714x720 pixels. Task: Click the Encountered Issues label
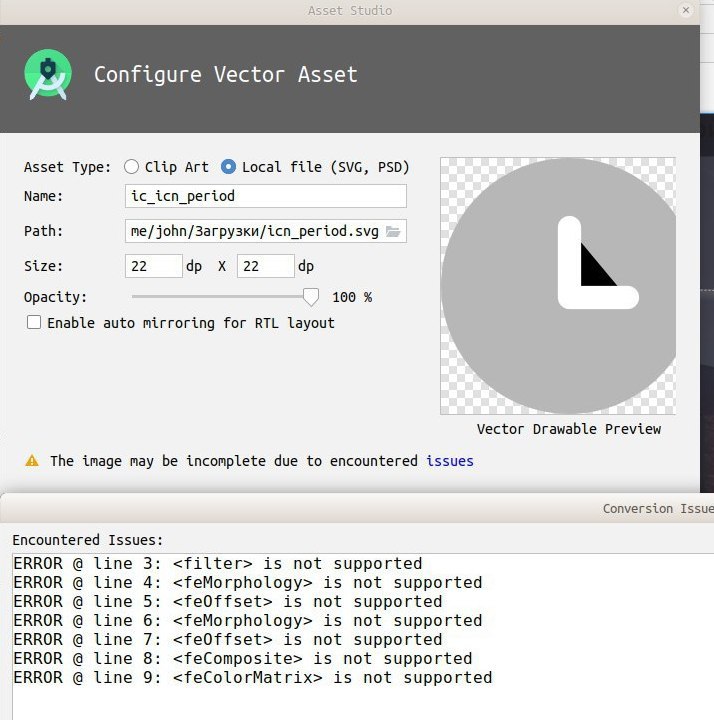click(x=88, y=540)
